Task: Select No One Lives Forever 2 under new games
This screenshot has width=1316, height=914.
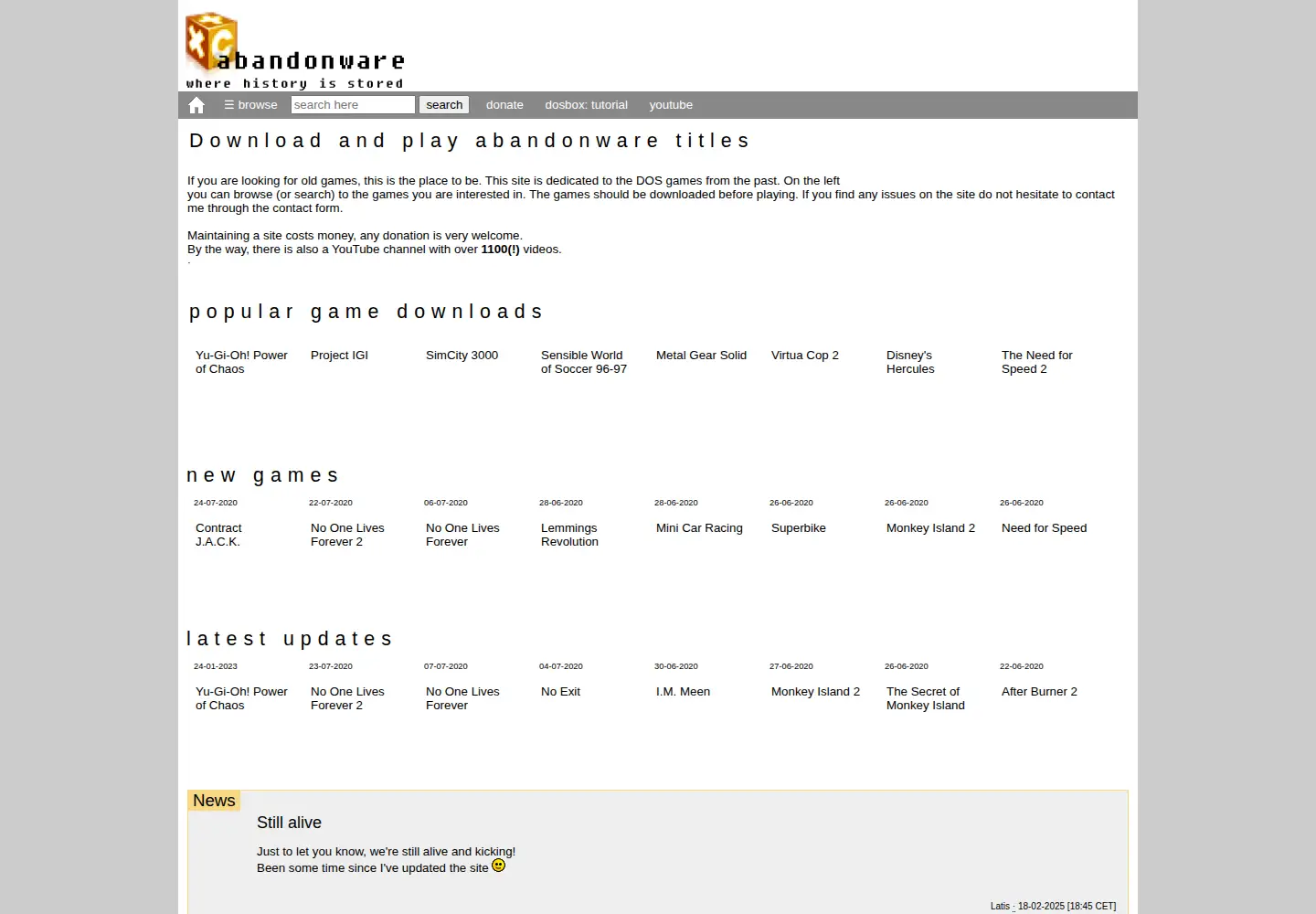Action: pos(347,535)
